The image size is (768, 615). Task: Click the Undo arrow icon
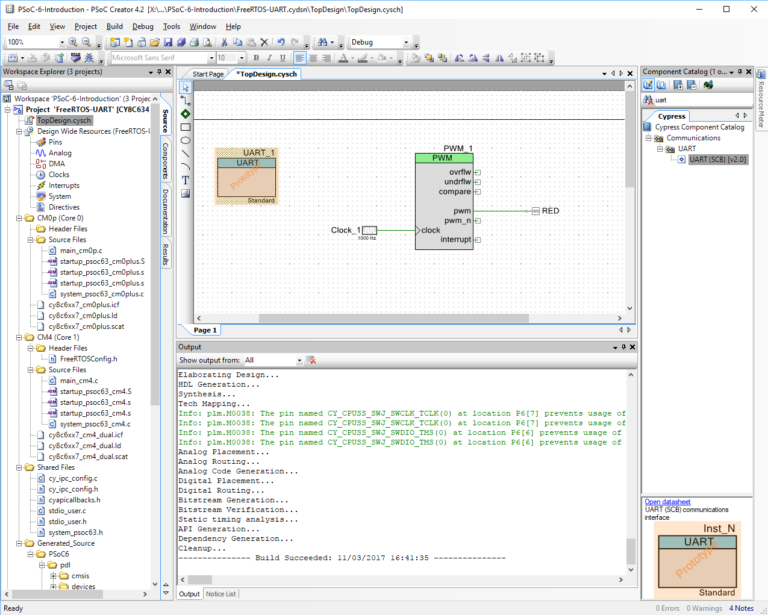pos(281,43)
